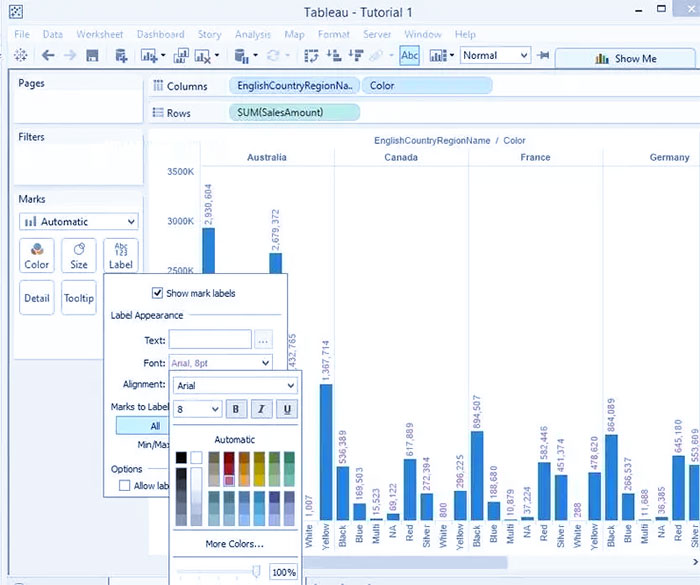
Task: Duplicate the sheet icon
Action: point(181,56)
